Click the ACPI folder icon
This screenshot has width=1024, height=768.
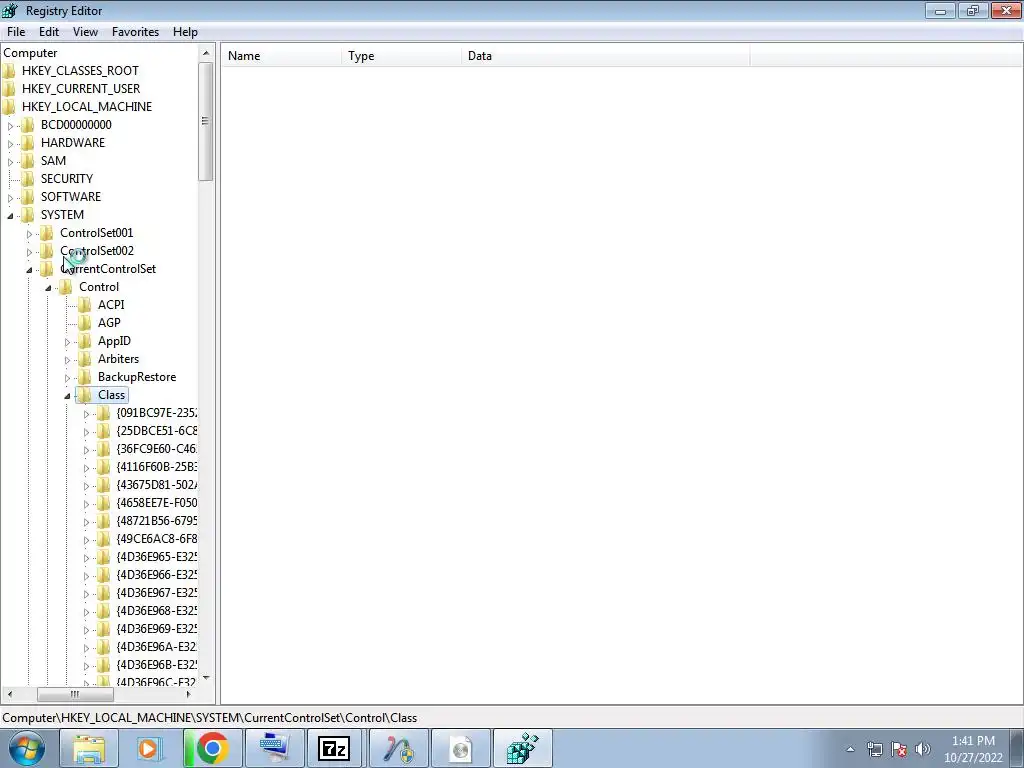(84, 305)
